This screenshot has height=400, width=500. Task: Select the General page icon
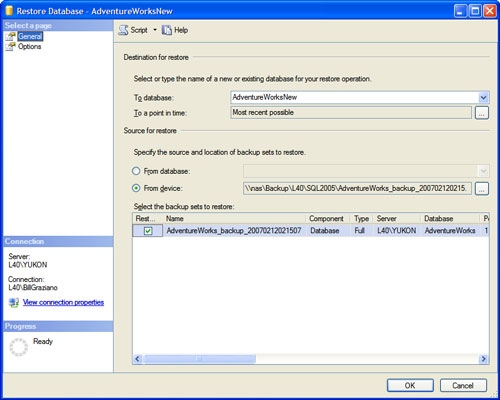(x=10, y=36)
